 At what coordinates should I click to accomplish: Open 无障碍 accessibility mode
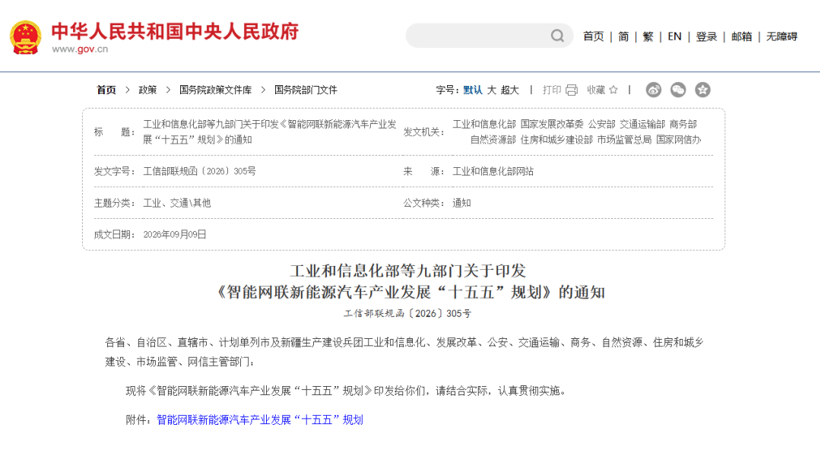point(782,36)
